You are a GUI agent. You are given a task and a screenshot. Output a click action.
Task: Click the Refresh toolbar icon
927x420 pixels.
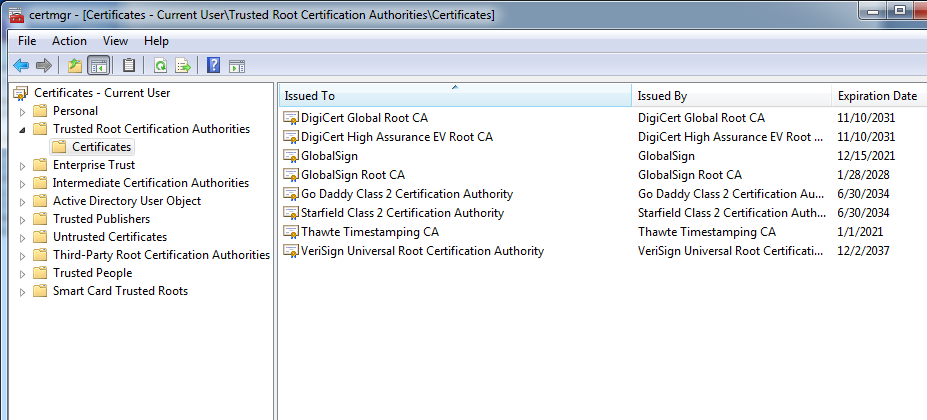point(159,66)
